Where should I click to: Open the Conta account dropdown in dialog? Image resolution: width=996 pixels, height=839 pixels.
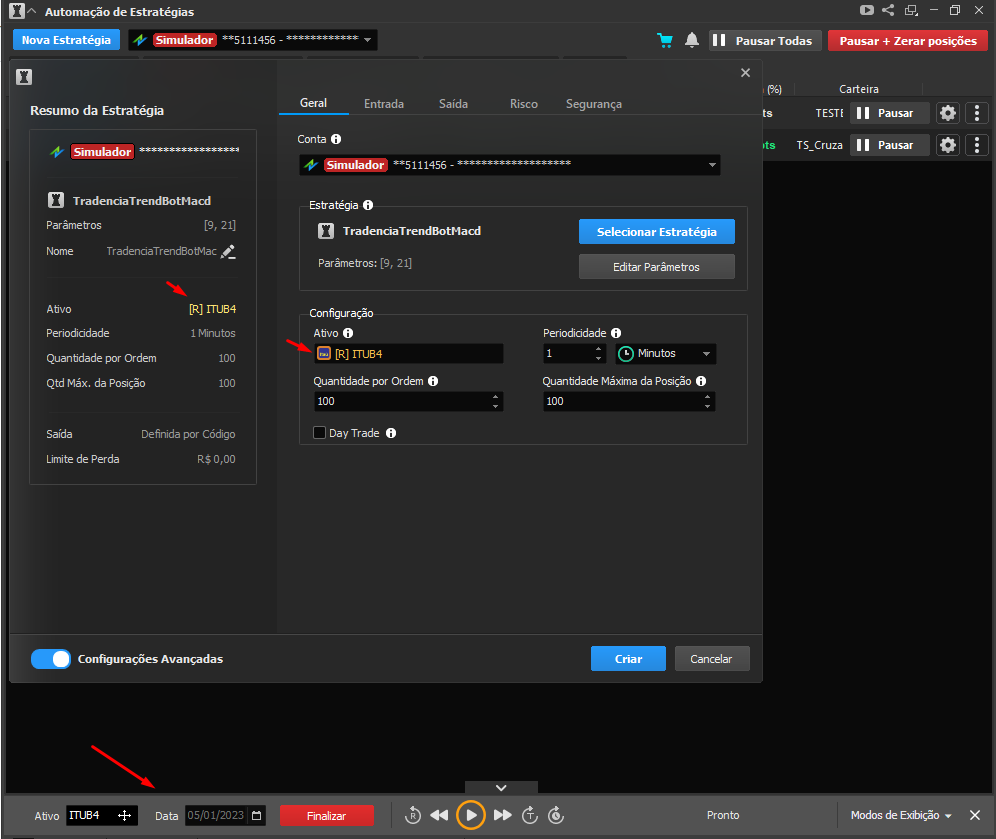[x=509, y=165]
